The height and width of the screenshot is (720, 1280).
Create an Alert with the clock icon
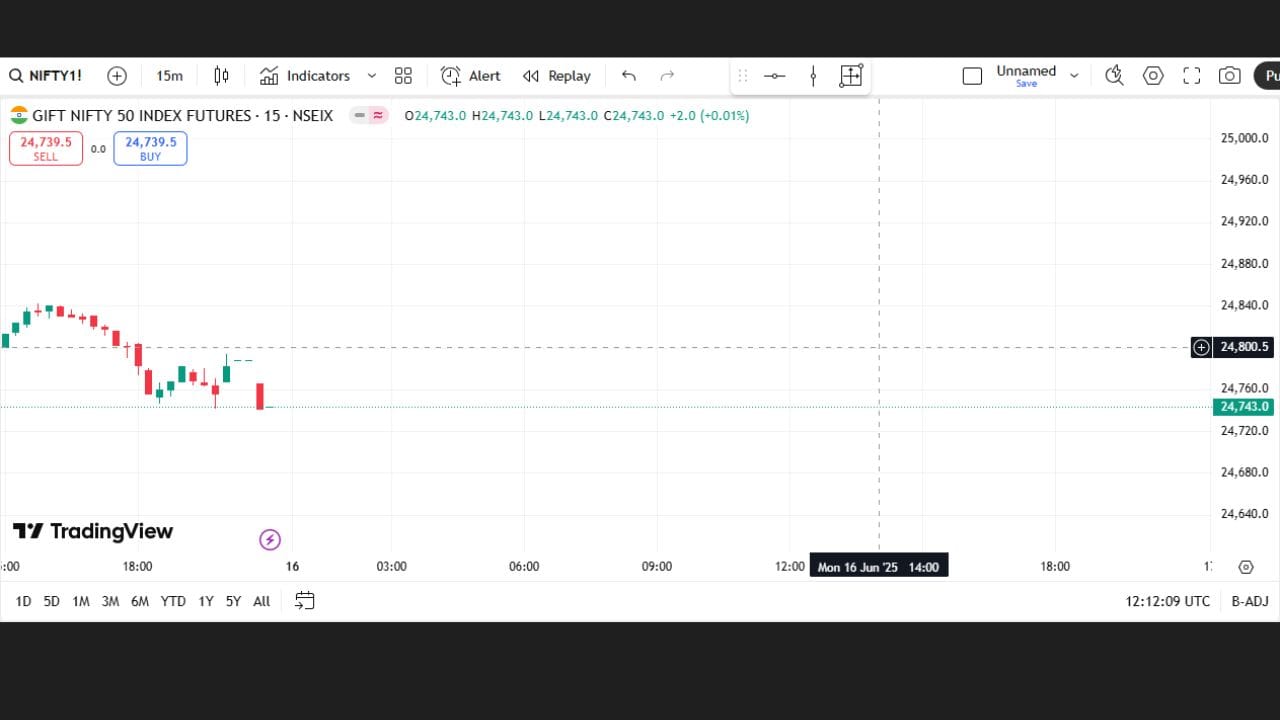point(470,76)
